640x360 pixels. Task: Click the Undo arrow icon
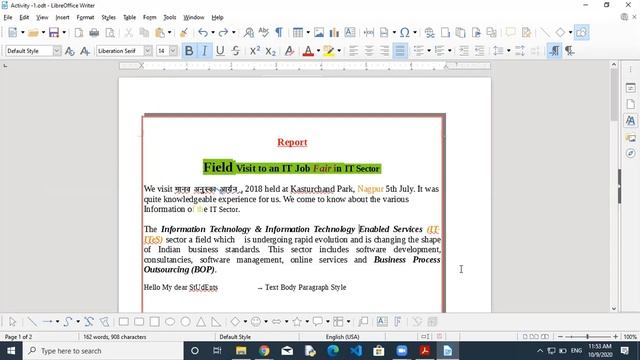(203, 33)
